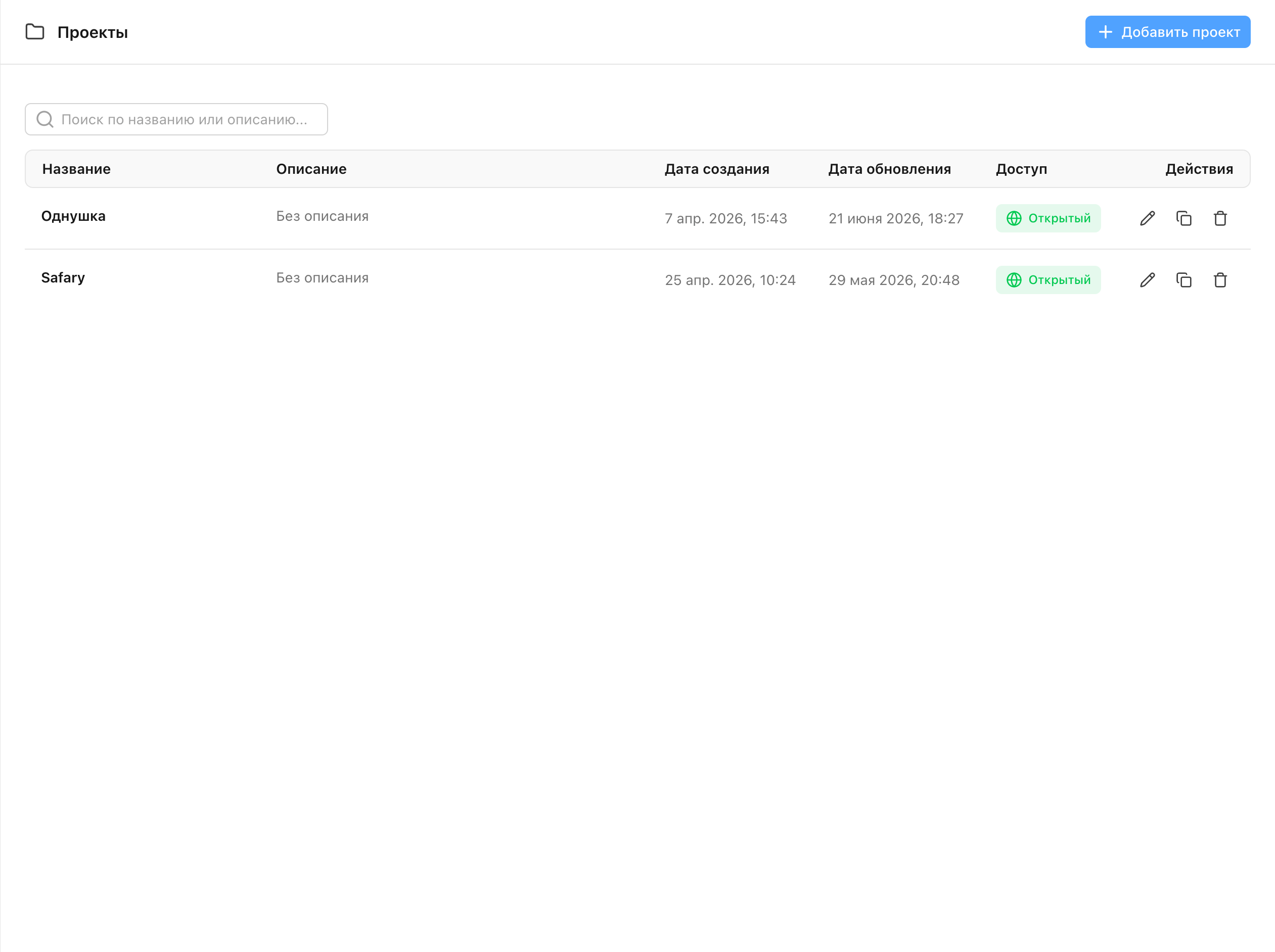Click Без описания in Safary row

pos(322,278)
